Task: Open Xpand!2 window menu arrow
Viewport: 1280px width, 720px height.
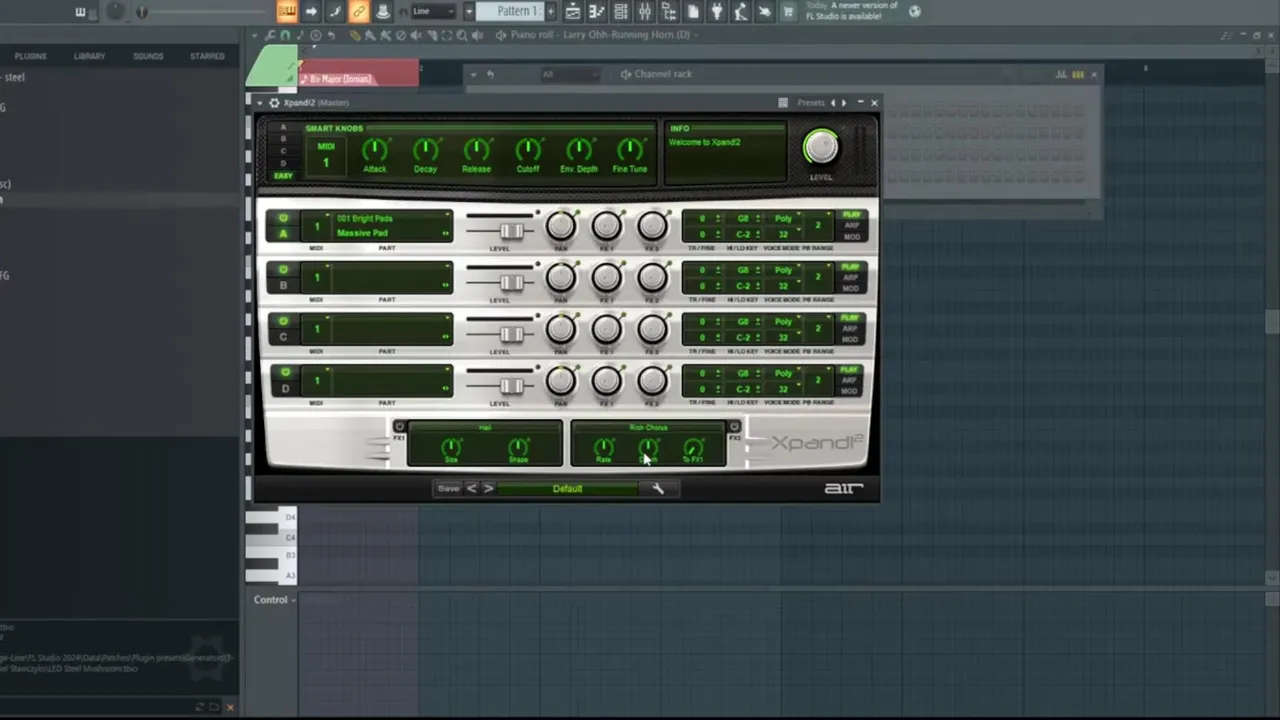Action: point(260,102)
